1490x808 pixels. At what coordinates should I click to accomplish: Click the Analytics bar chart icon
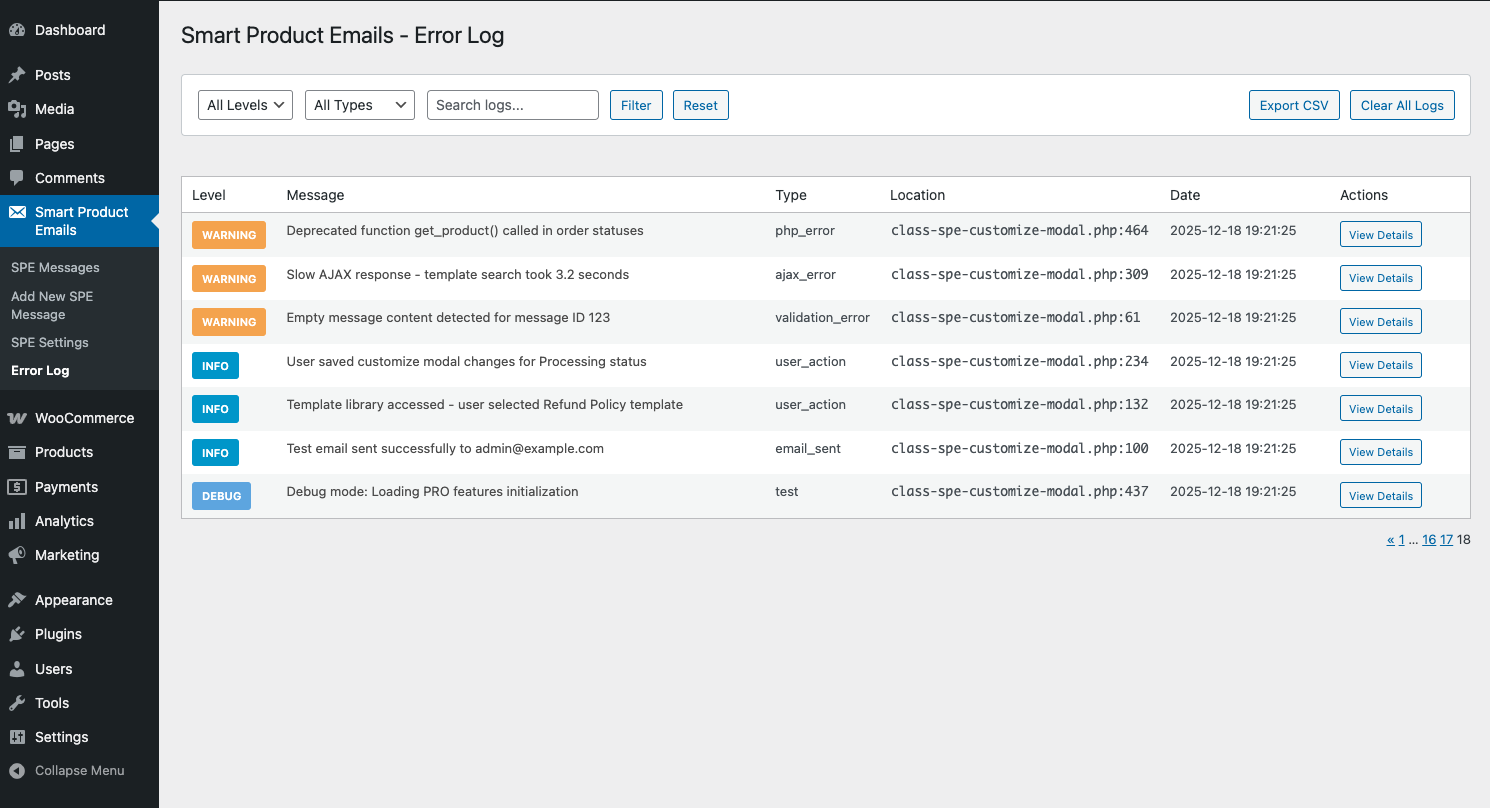point(17,521)
